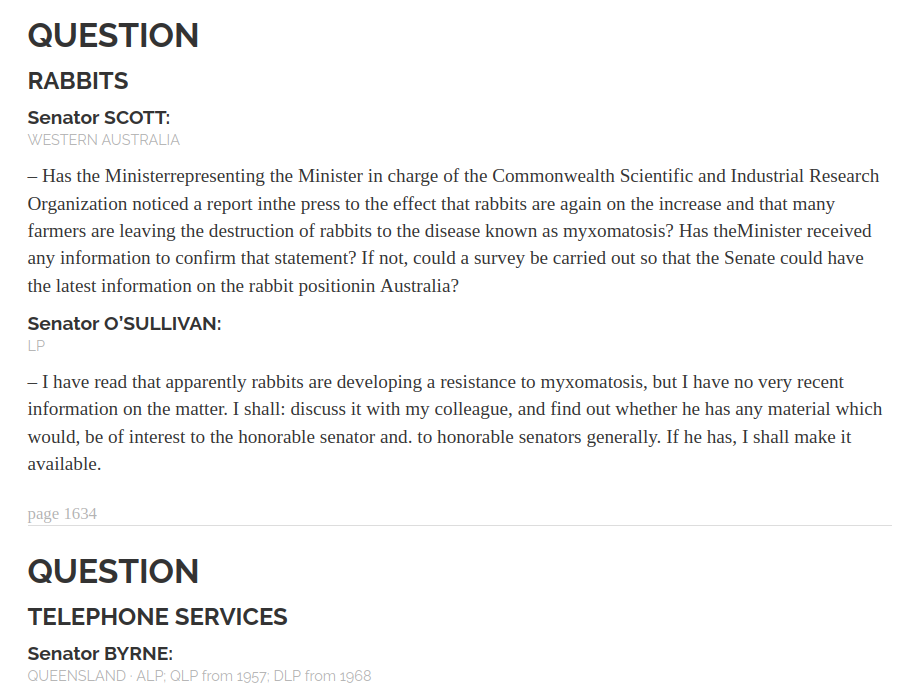The height and width of the screenshot is (689, 919).
Task: Select the RABBITS subheading
Action: (78, 81)
